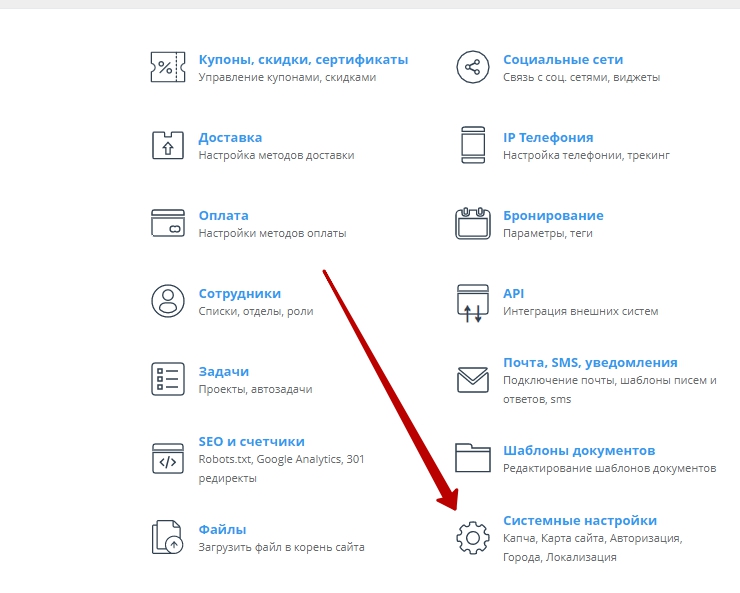Click the document templates folder icon
The image size is (740, 593).
pyautogui.click(x=472, y=458)
